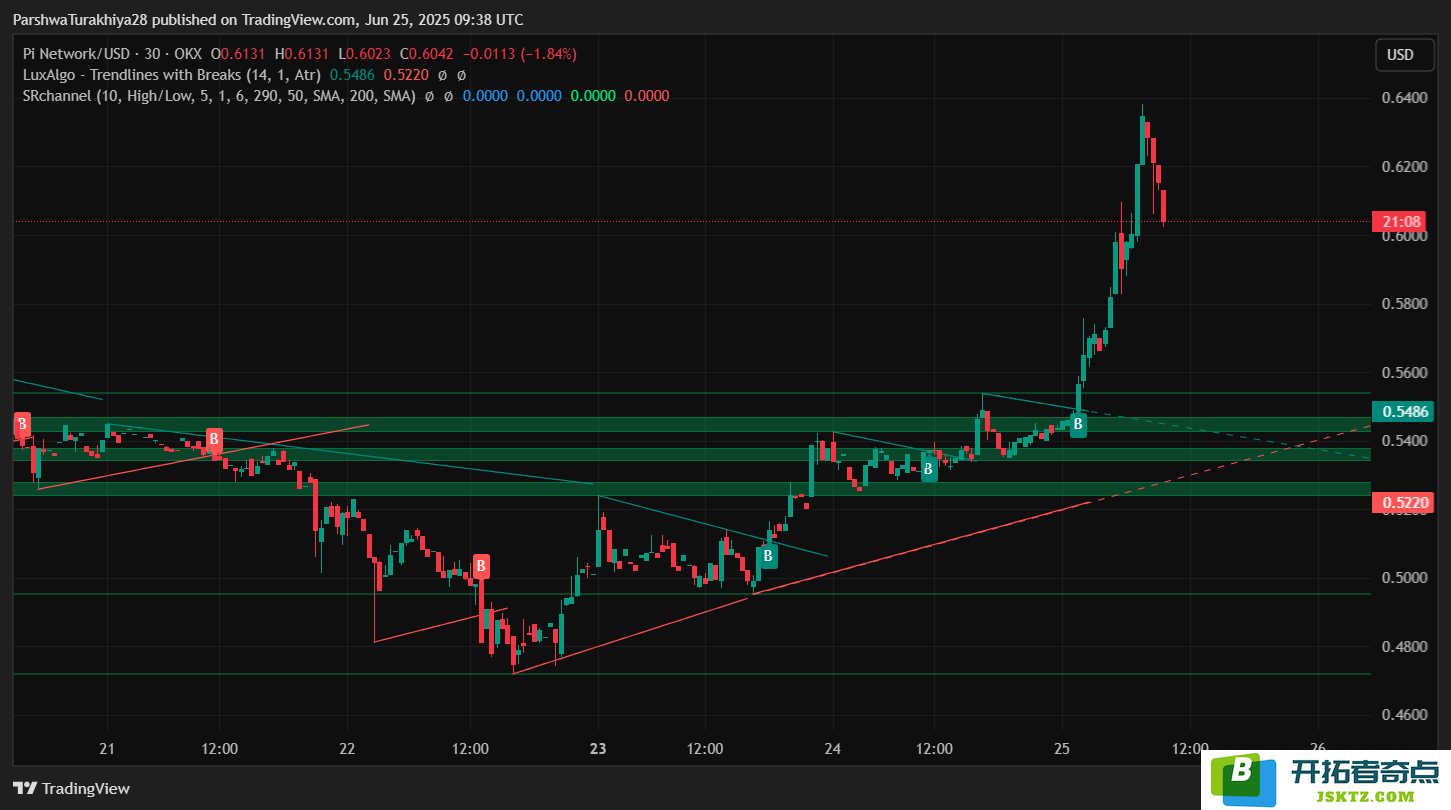1451x810 pixels.
Task: Click the red B marker above 21 12:00
Action: pyautogui.click(x=213, y=439)
